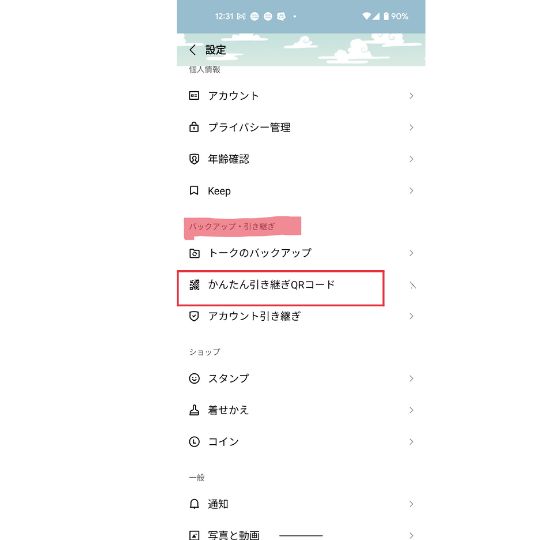The image size is (540, 540).
Task: Open the トークのバックアップ folder icon
Action: [194, 253]
